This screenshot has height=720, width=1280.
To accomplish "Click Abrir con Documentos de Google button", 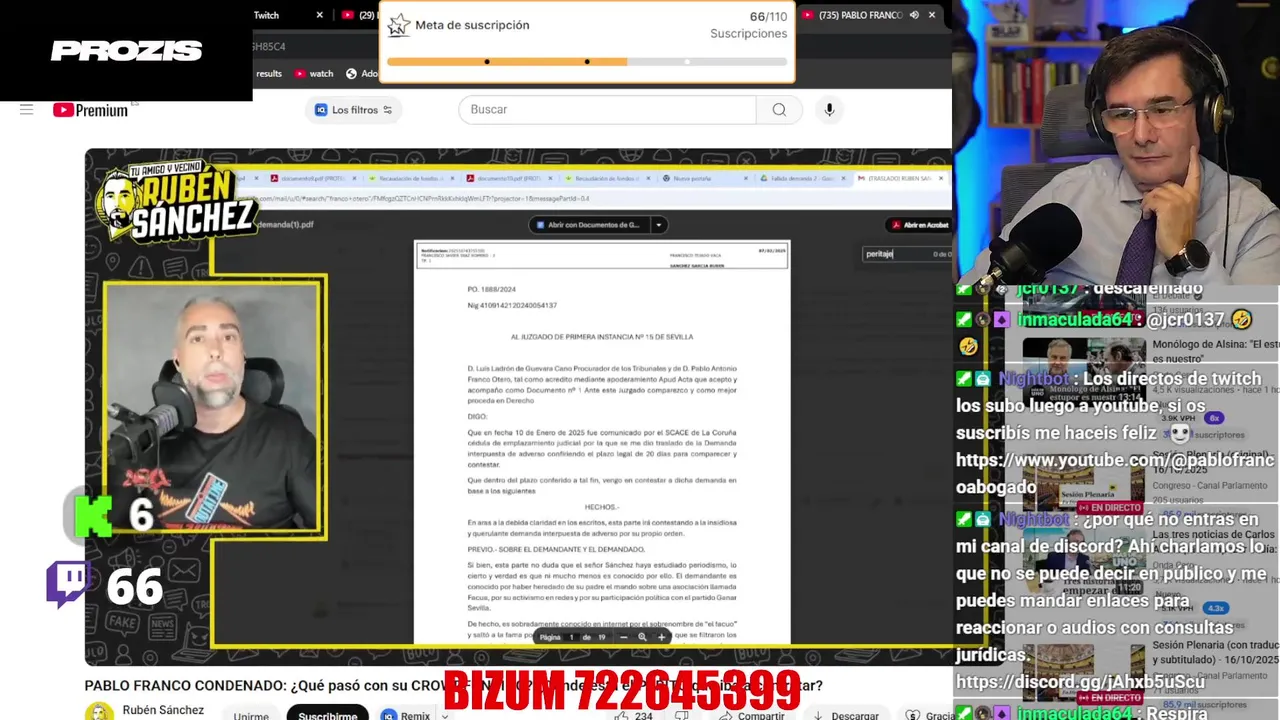I will 589,225.
